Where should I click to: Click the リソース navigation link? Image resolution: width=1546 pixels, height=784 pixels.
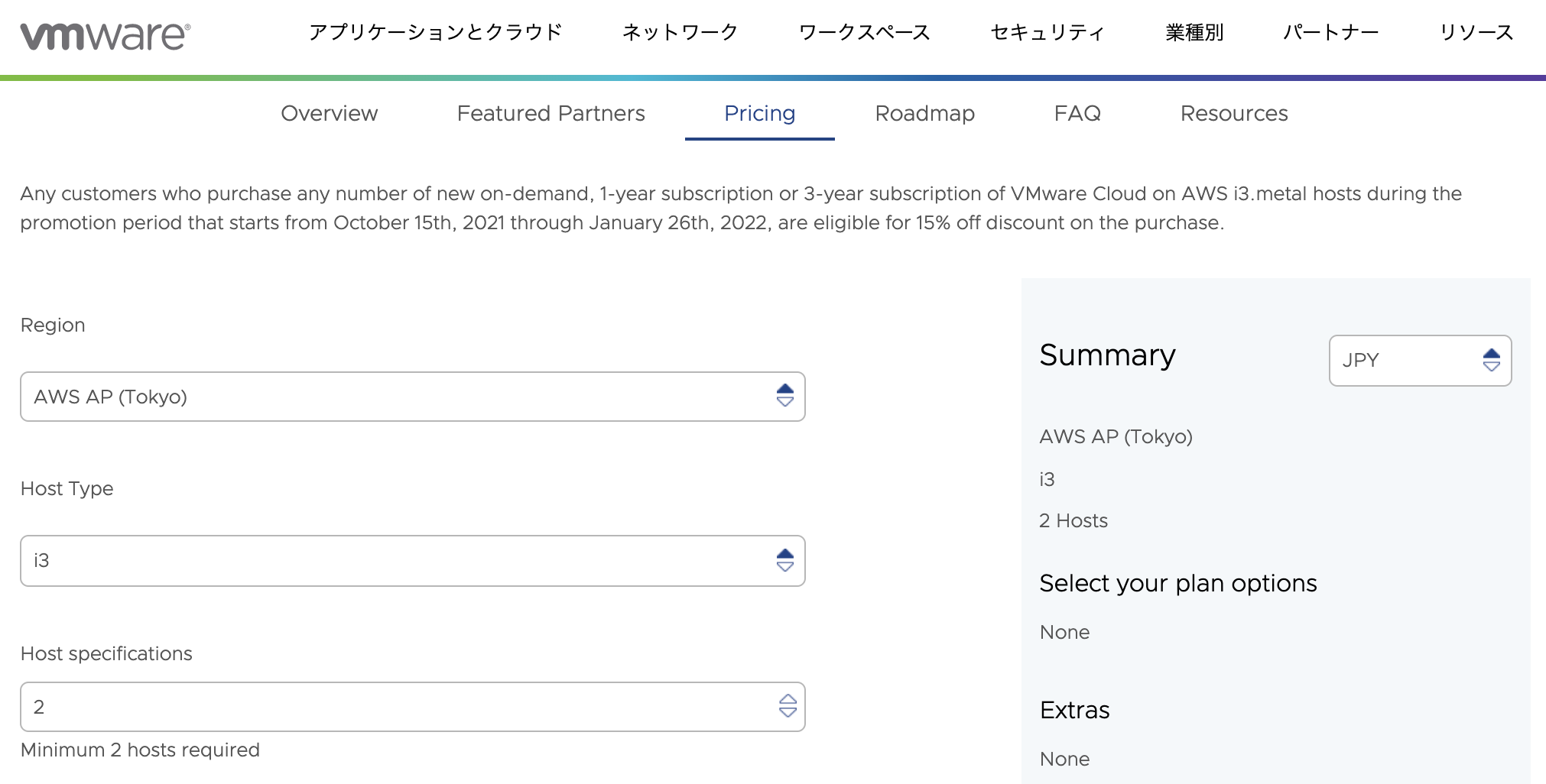(1476, 32)
